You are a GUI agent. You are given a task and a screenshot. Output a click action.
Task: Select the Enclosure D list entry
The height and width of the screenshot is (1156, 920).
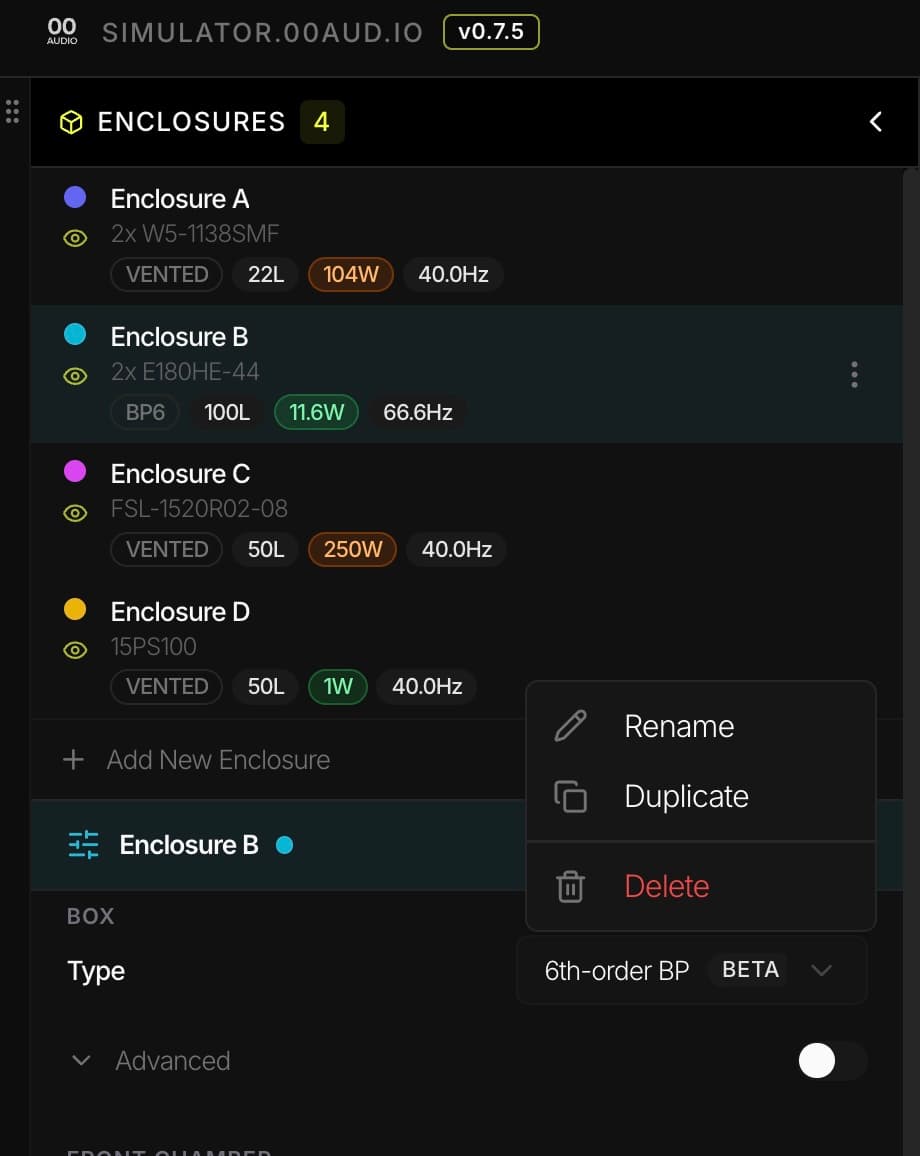pos(180,612)
